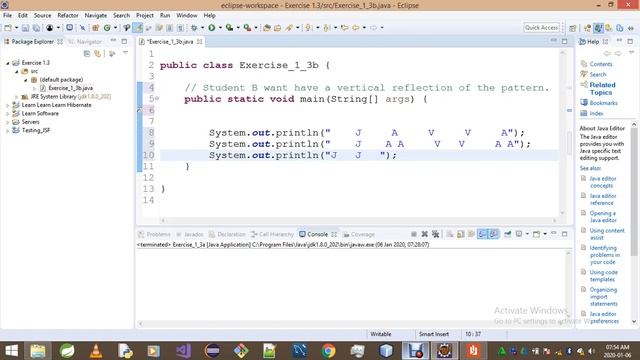Open the File menu
Image resolution: width=640 pixels, height=360 pixels.
click(x=7, y=16)
